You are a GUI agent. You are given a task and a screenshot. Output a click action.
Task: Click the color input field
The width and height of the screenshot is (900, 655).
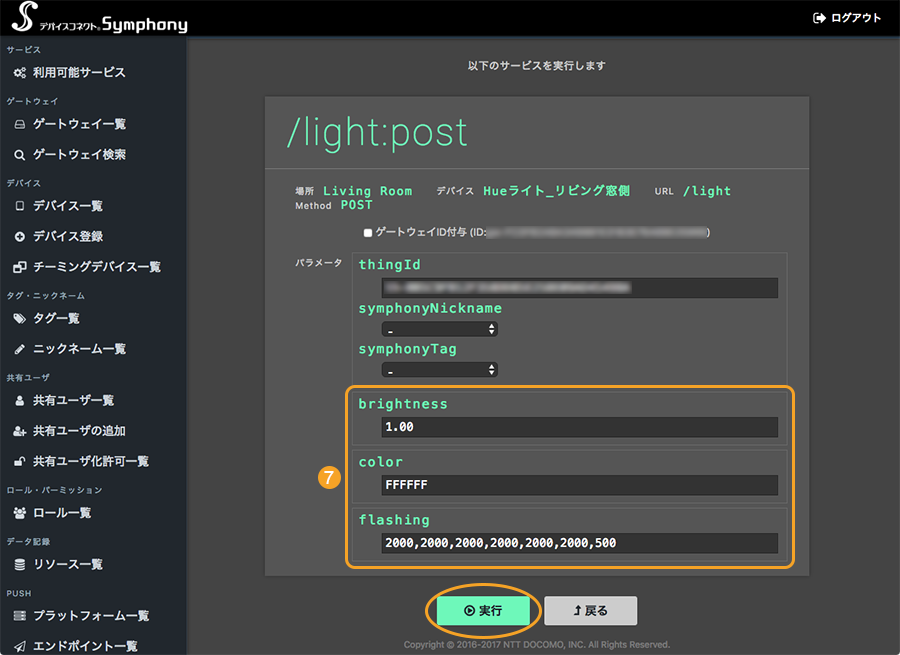point(580,485)
